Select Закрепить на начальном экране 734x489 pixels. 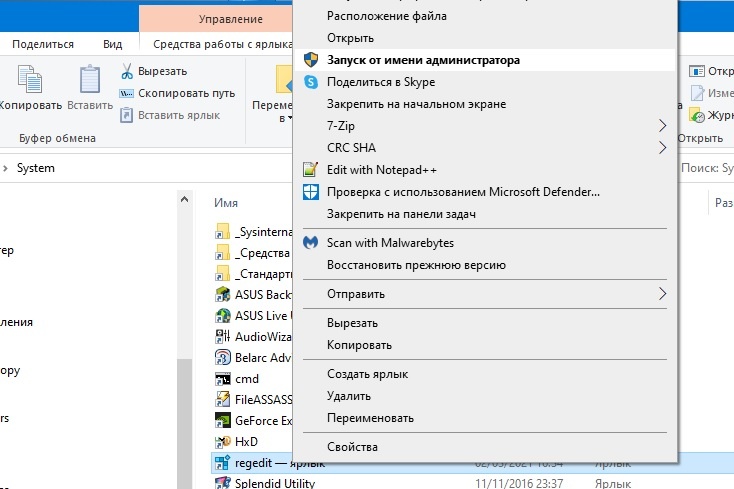pyautogui.click(x=485, y=104)
